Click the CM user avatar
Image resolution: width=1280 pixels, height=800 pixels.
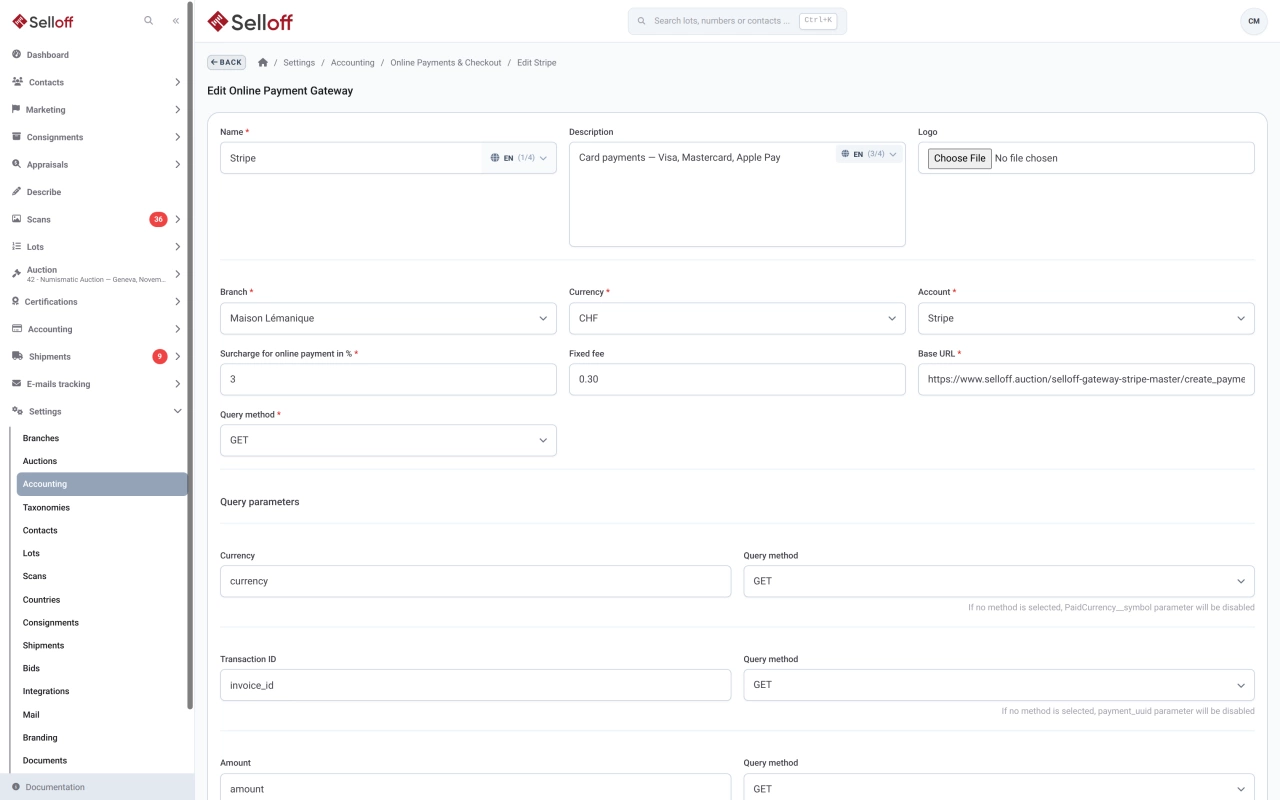pyautogui.click(x=1253, y=21)
